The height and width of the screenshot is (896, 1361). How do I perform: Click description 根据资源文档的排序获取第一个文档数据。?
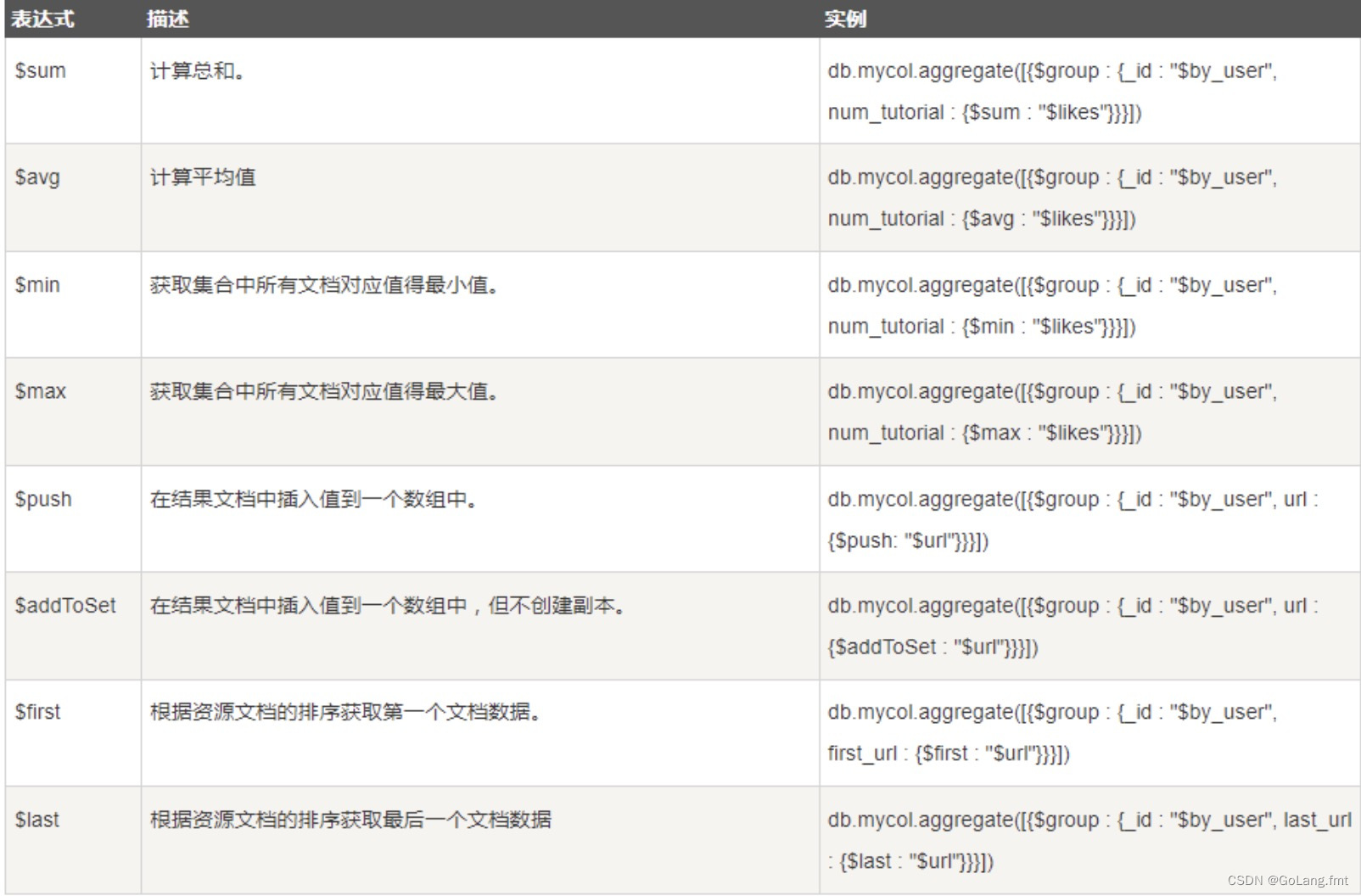[346, 712]
